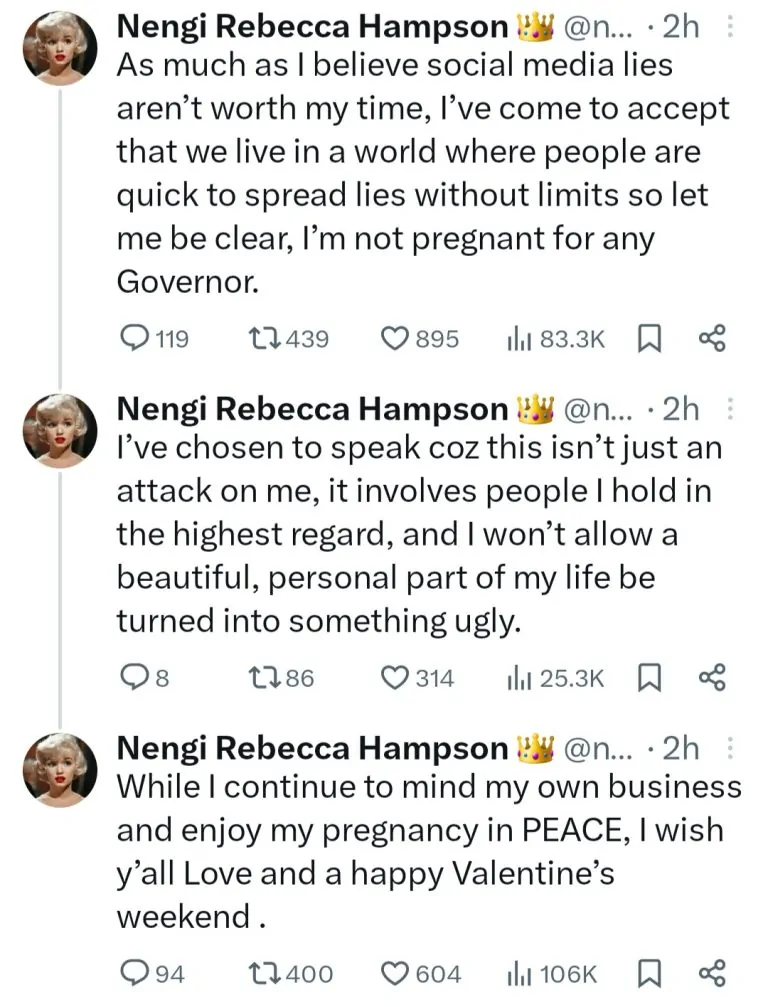
Task: Retweet the tweet with 439 retweets
Action: coord(265,340)
